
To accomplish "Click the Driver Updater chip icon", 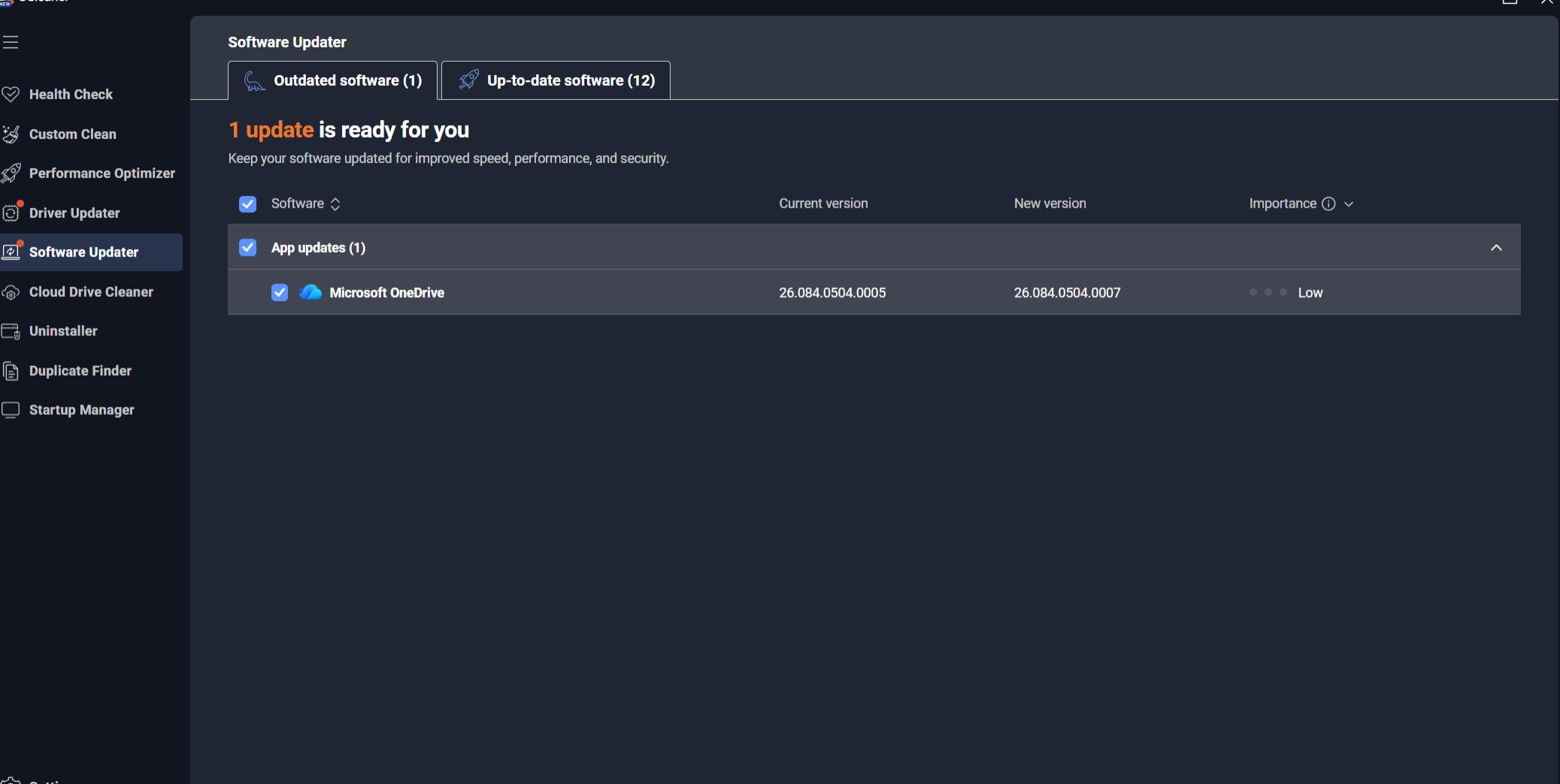I will [x=11, y=212].
